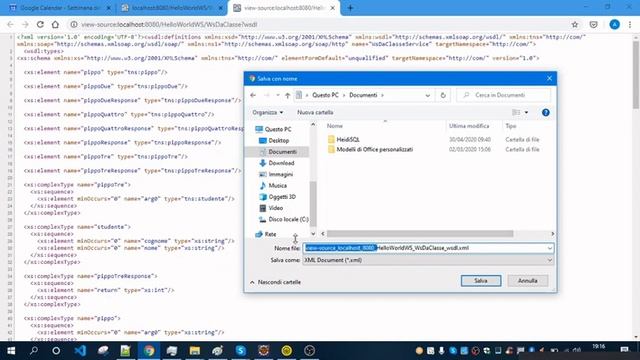
Task: Open the Nome file history dropdown arrow
Action: click(x=549, y=248)
